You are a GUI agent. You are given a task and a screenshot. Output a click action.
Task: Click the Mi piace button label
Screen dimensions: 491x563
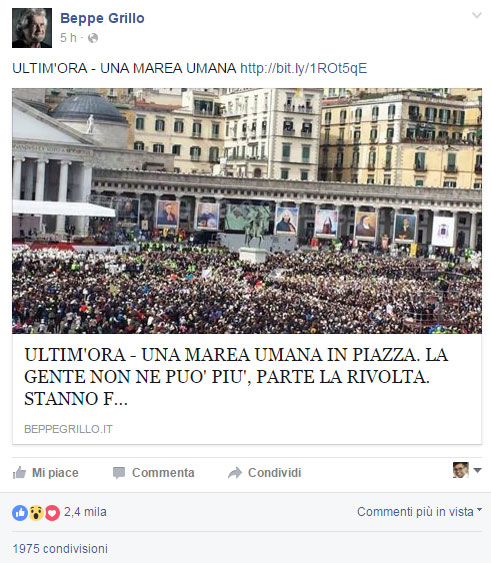[x=55, y=473]
